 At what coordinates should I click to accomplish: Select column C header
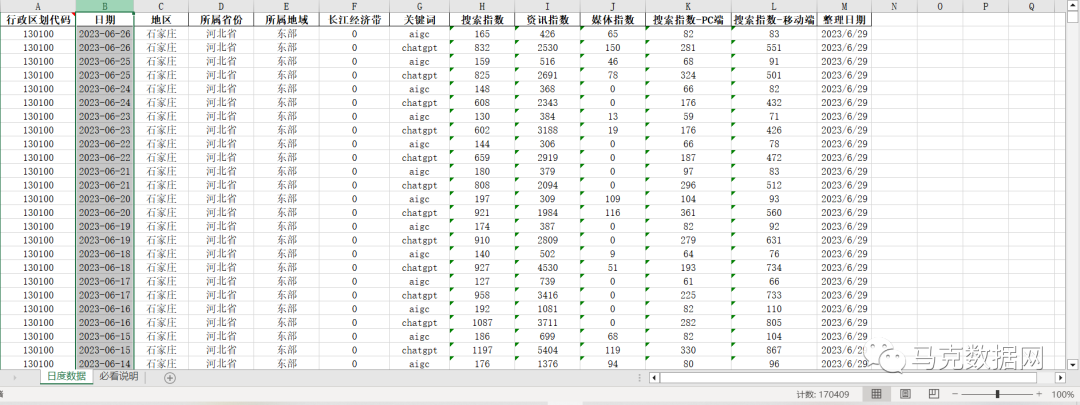161,6
